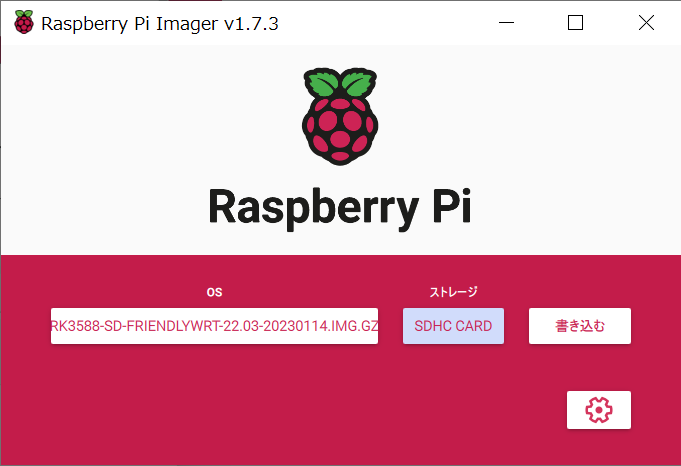Click the "Raspberry Pi Imager v1.7.3" title text
This screenshot has height=466, width=681.
(159, 23)
